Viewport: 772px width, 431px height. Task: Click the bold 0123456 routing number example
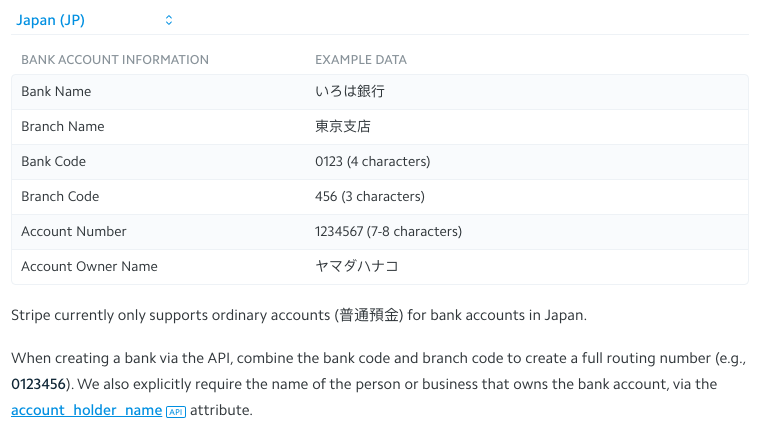38,384
